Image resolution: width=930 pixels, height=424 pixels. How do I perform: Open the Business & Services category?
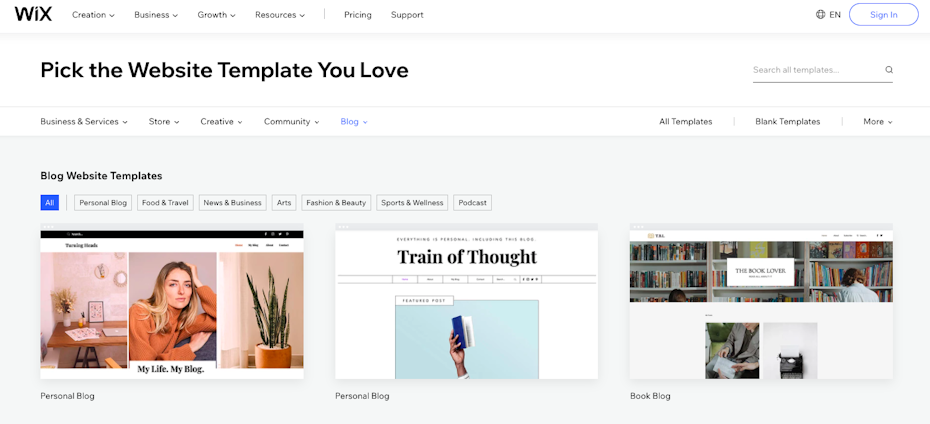tap(84, 122)
